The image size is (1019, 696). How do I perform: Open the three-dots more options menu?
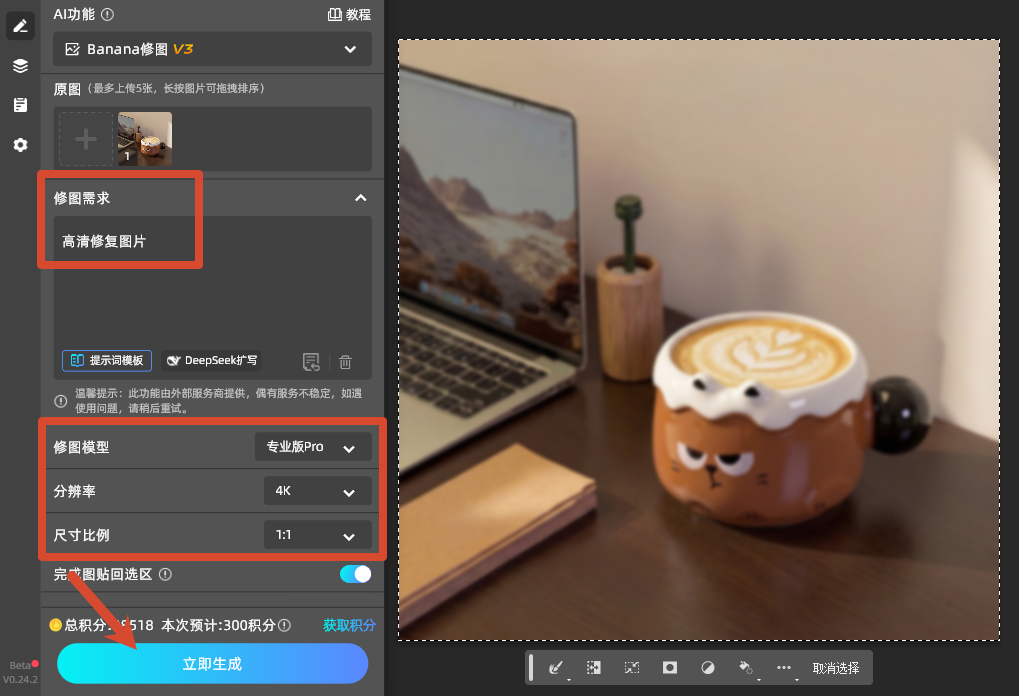[x=784, y=667]
